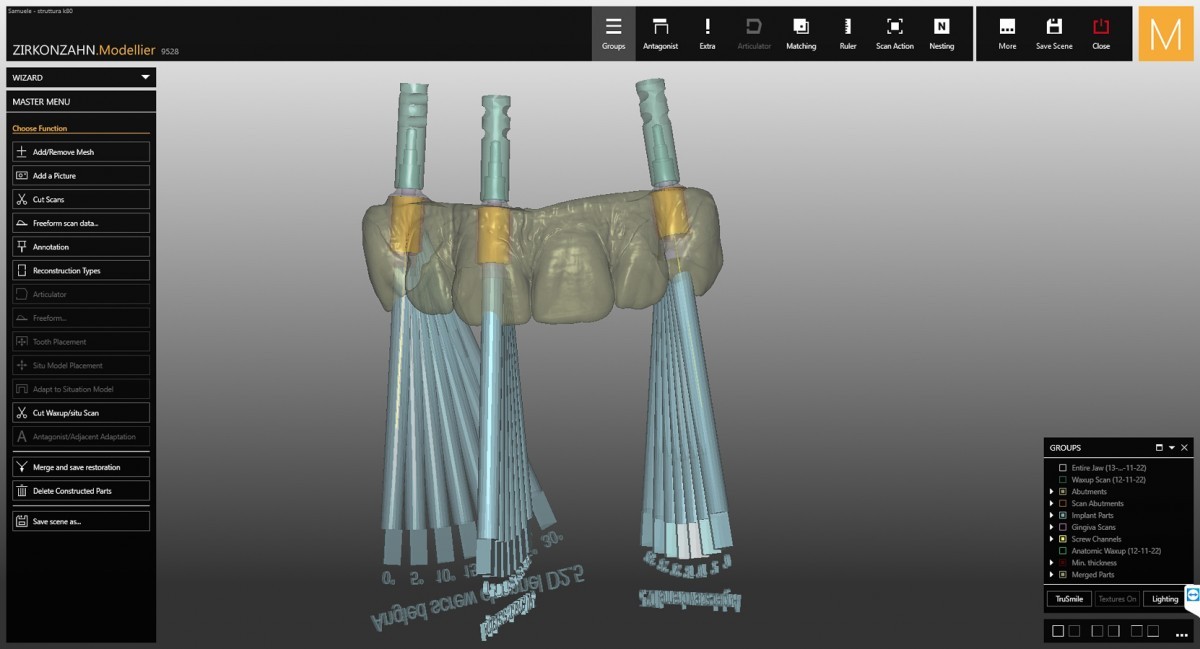Show the Gingiva Scans group

(x=1062, y=527)
